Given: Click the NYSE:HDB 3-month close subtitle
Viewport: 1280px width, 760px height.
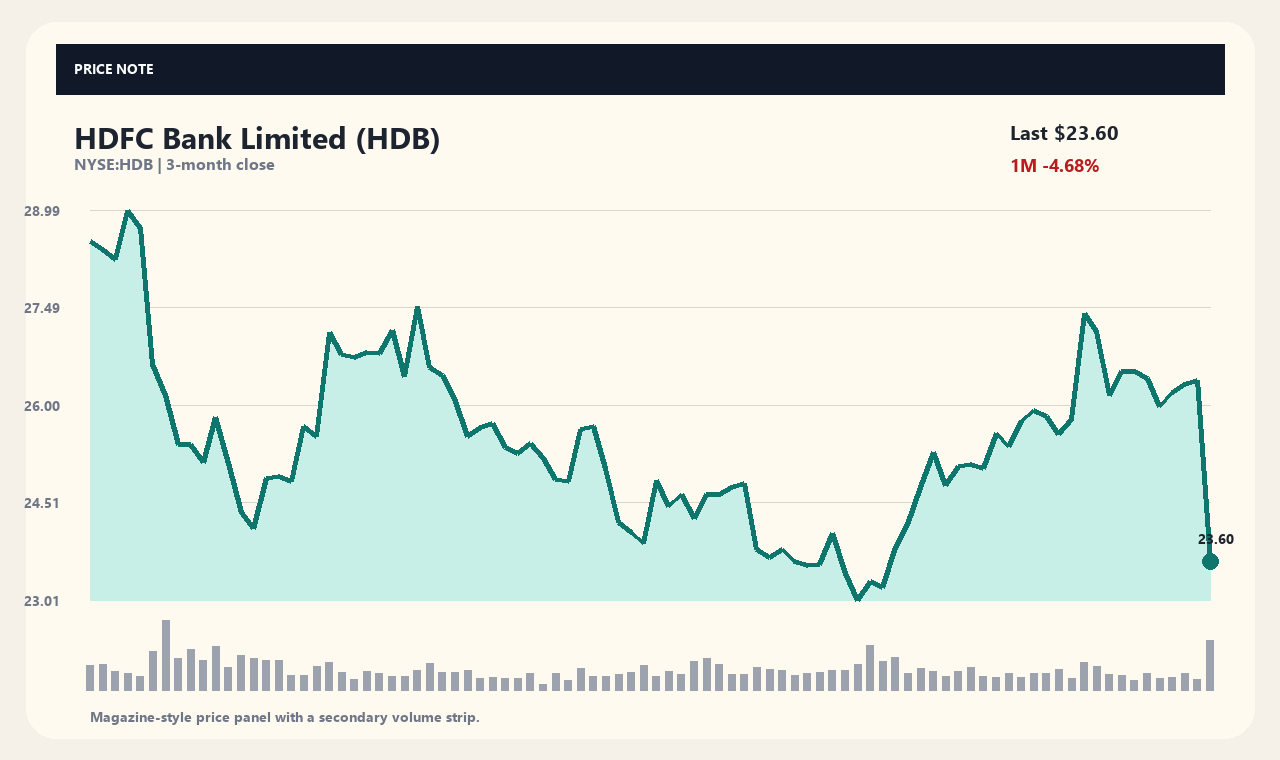Looking at the screenshot, I should [174, 165].
